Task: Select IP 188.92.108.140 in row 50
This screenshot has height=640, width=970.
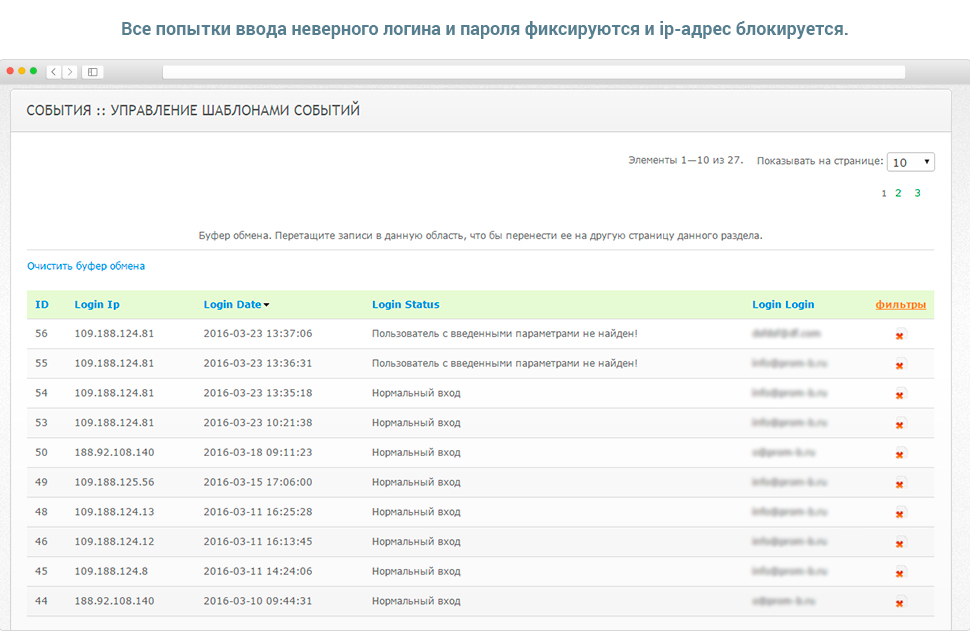Action: [114, 452]
